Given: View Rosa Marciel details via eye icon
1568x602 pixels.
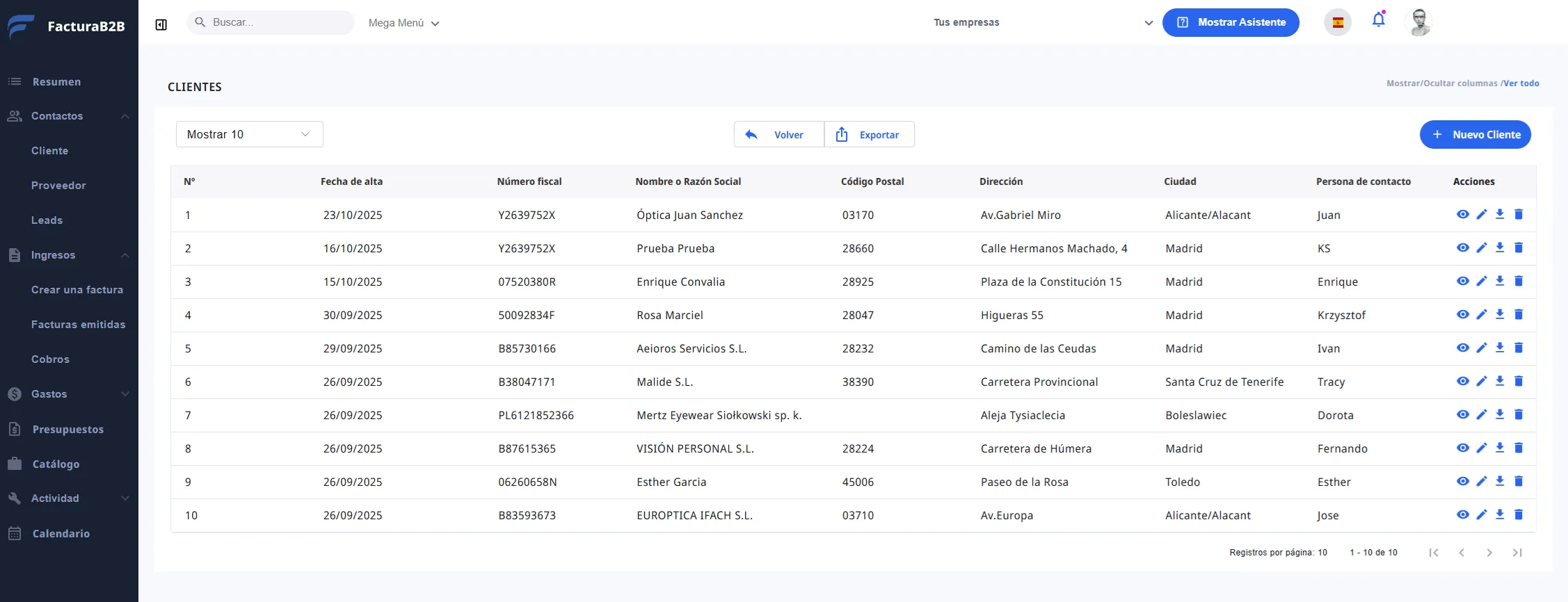Looking at the screenshot, I should (1462, 315).
